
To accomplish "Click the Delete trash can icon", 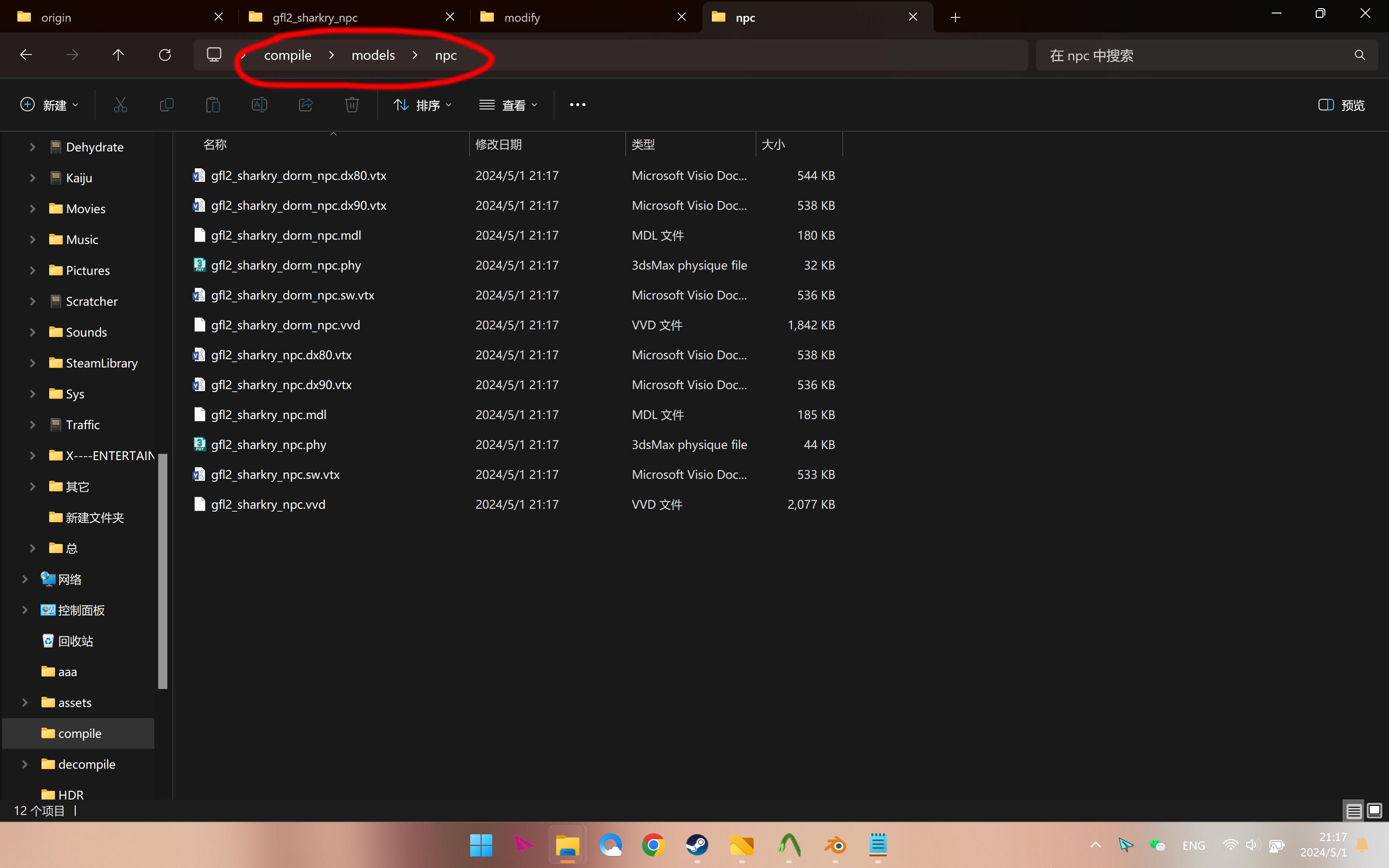I will (x=352, y=105).
